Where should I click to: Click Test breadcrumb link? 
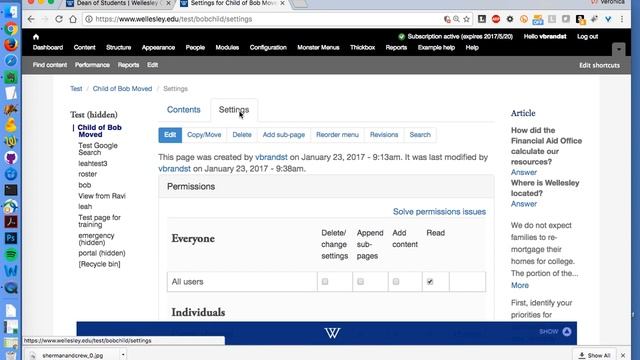(x=76, y=89)
